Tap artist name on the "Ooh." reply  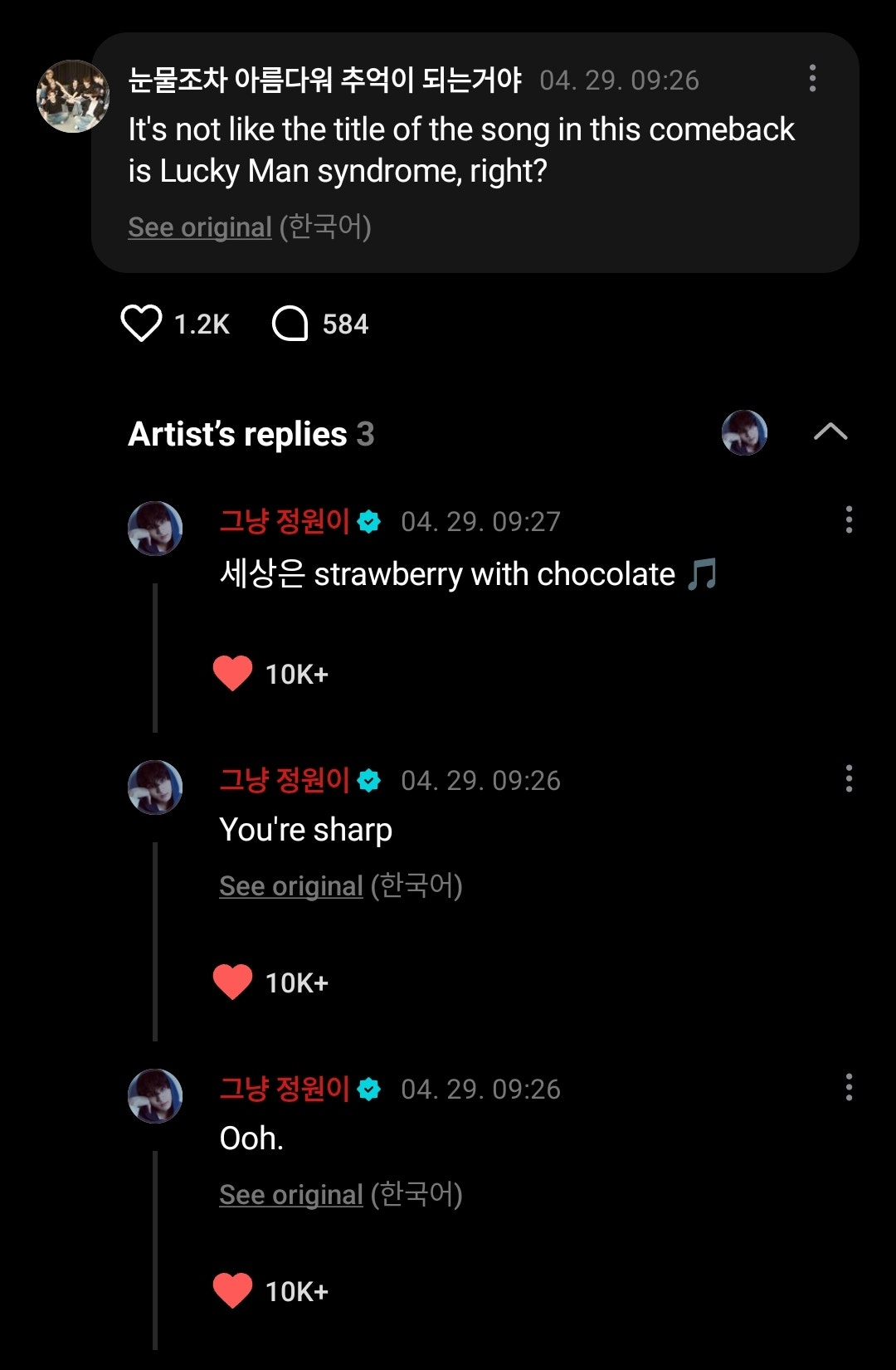285,1089
